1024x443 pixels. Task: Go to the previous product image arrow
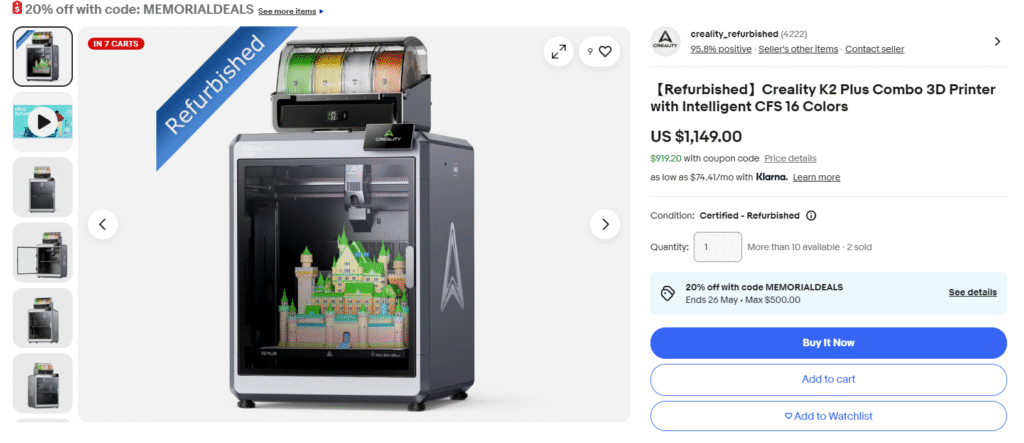tap(103, 225)
